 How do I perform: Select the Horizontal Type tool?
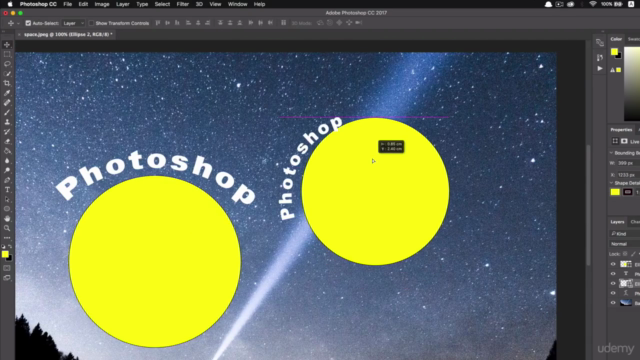[x=7, y=190]
